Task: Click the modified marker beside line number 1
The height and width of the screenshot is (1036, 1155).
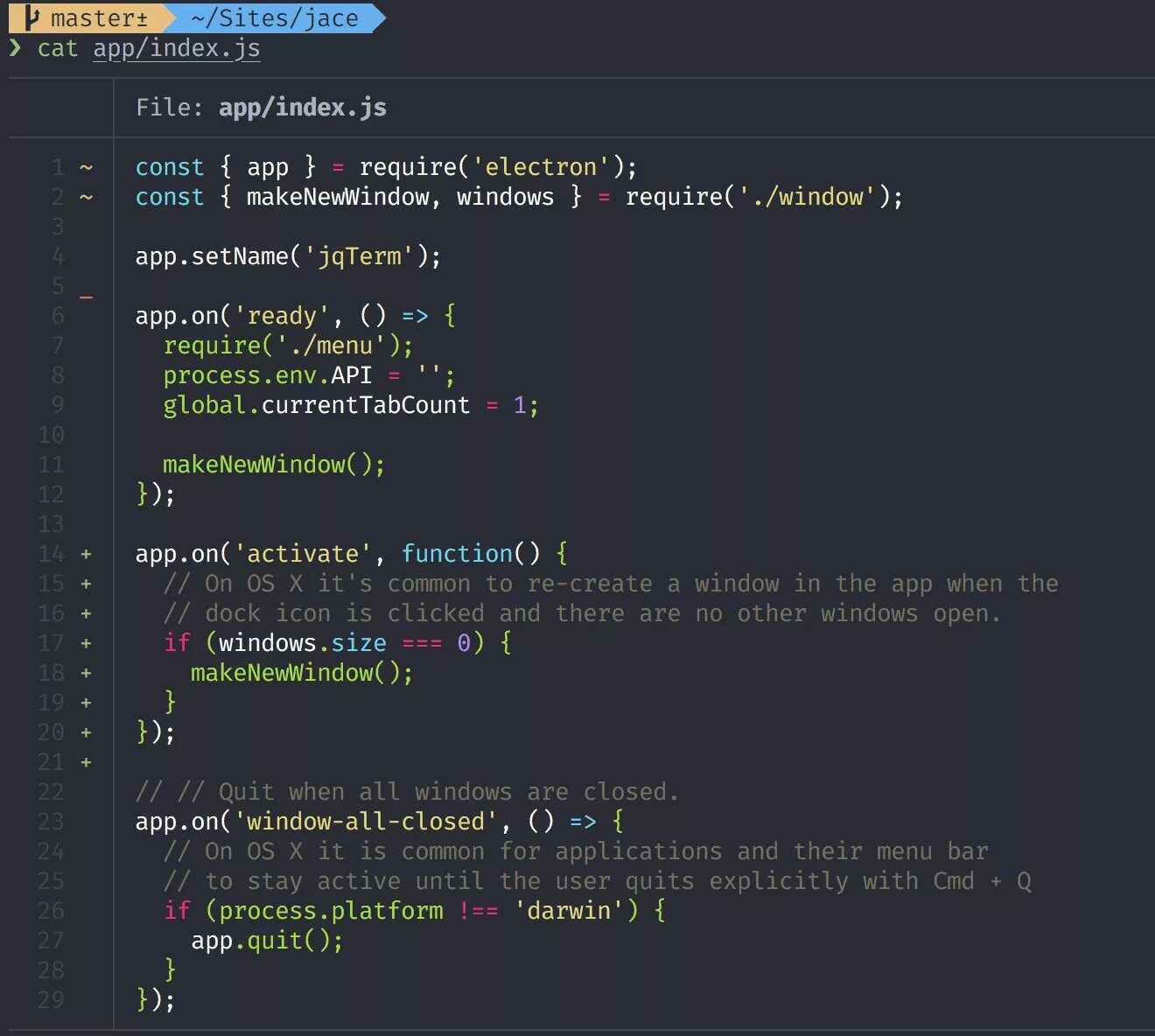Action: pyautogui.click(x=86, y=166)
